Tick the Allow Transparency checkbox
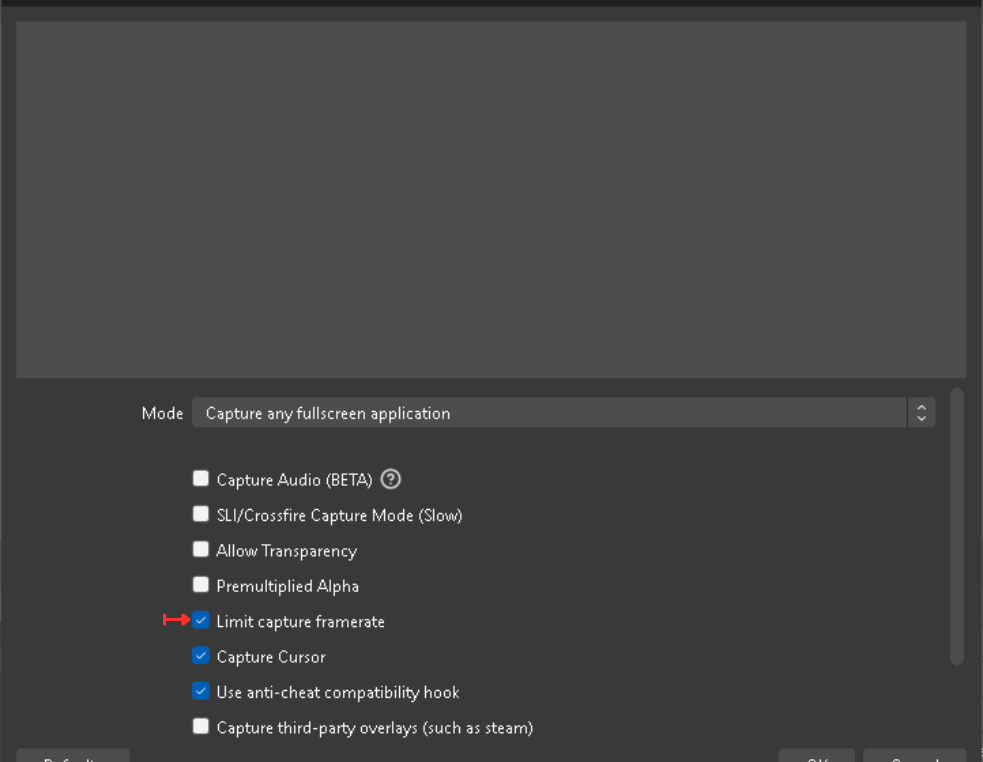Image resolution: width=983 pixels, height=762 pixels. coord(201,549)
